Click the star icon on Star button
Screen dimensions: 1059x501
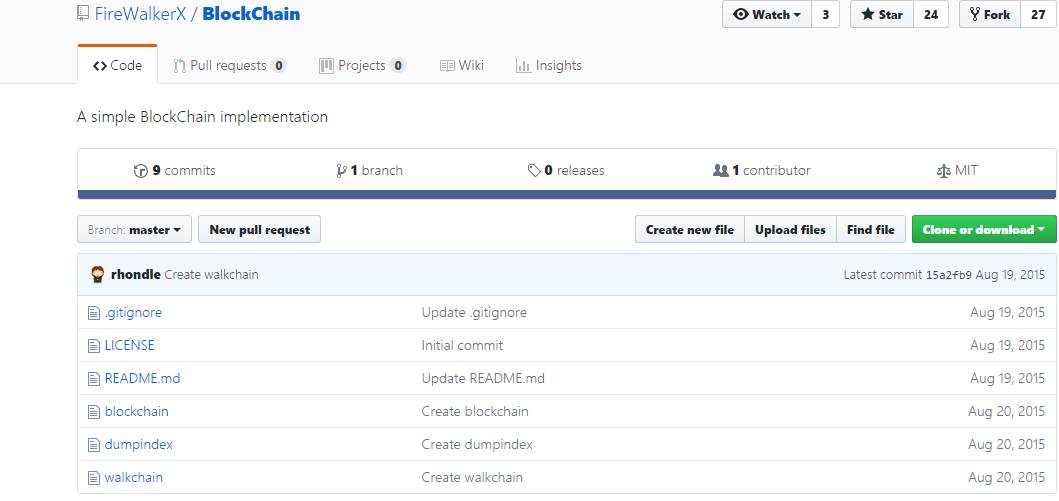868,14
